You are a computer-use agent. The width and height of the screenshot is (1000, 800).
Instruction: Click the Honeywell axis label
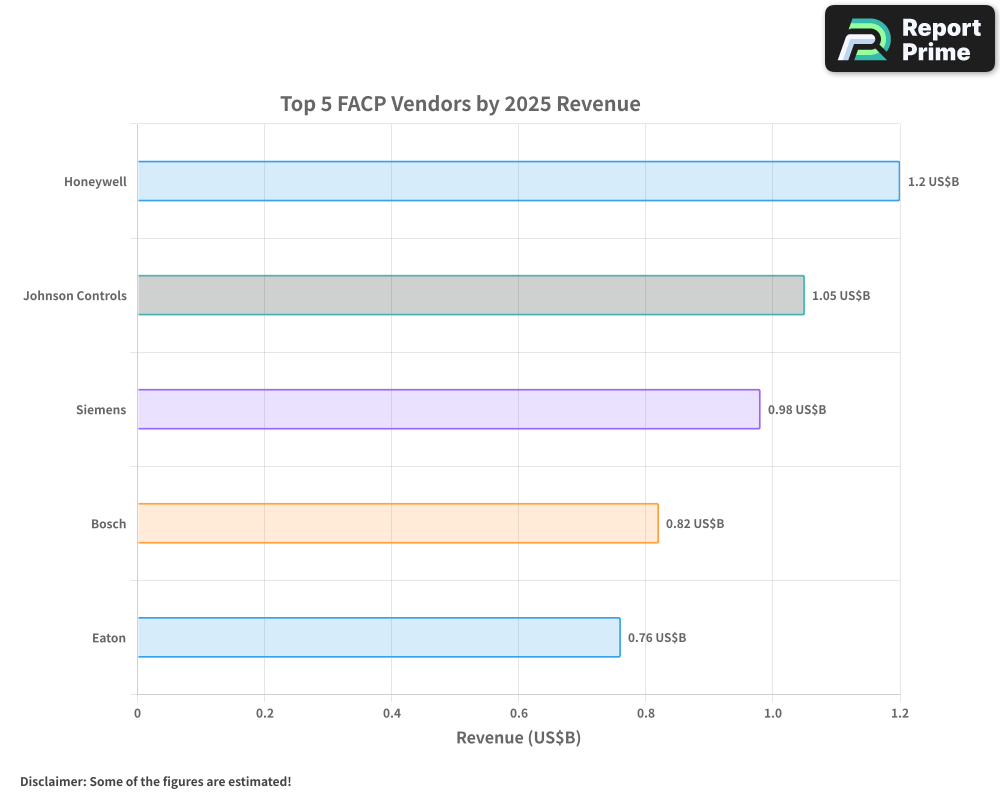(95, 182)
